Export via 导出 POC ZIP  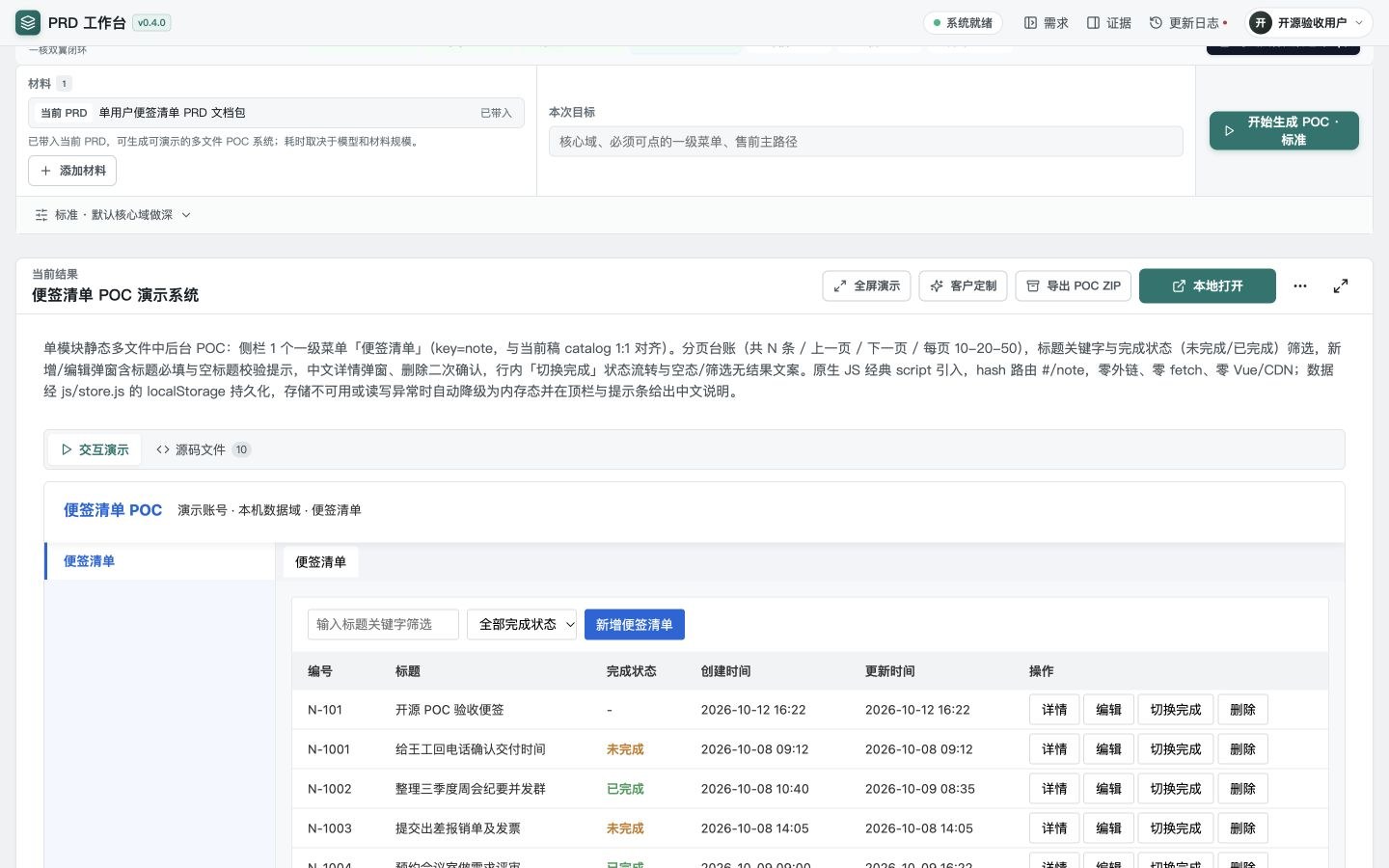1073,286
